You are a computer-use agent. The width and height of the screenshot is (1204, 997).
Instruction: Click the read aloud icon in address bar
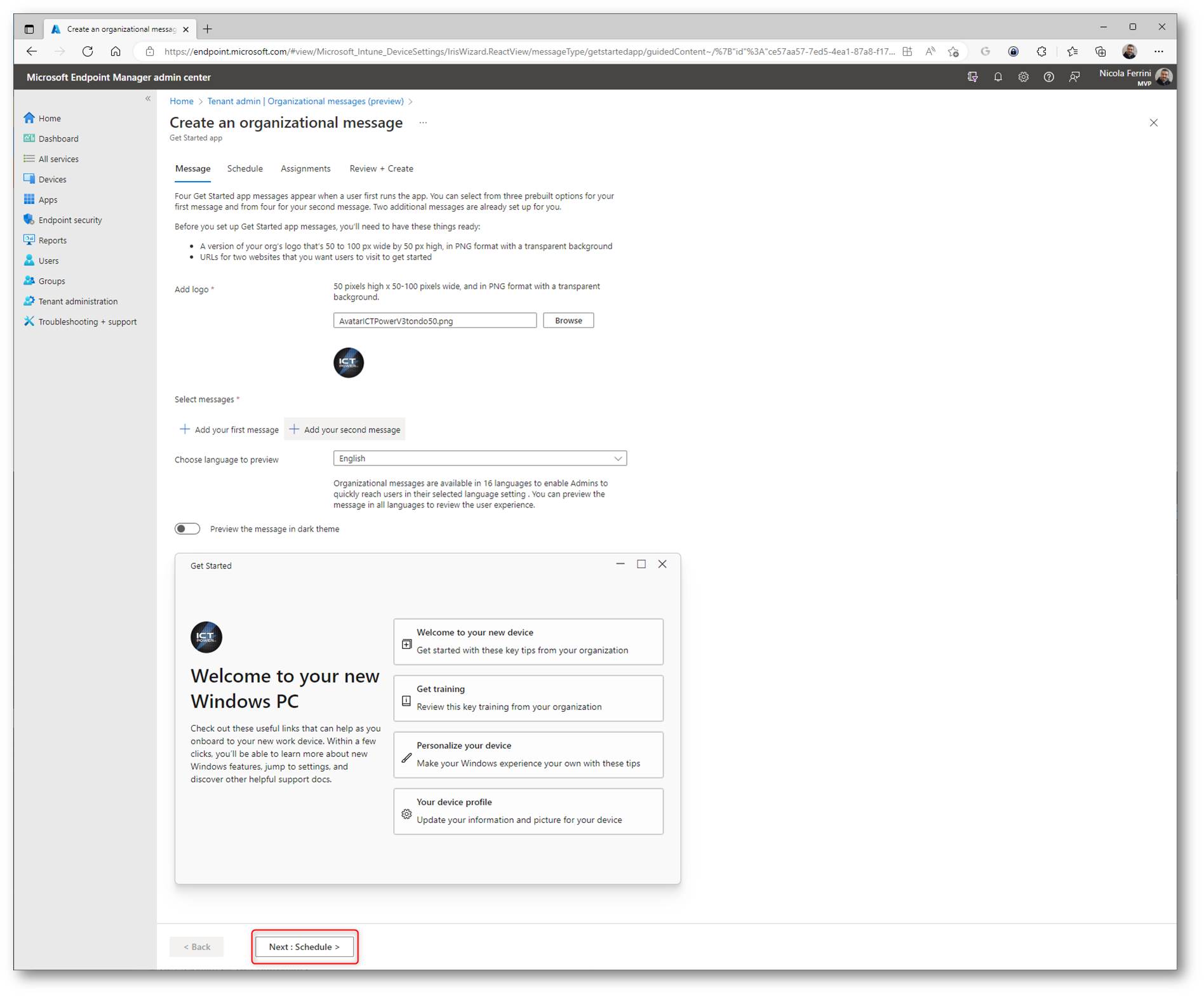click(x=930, y=51)
